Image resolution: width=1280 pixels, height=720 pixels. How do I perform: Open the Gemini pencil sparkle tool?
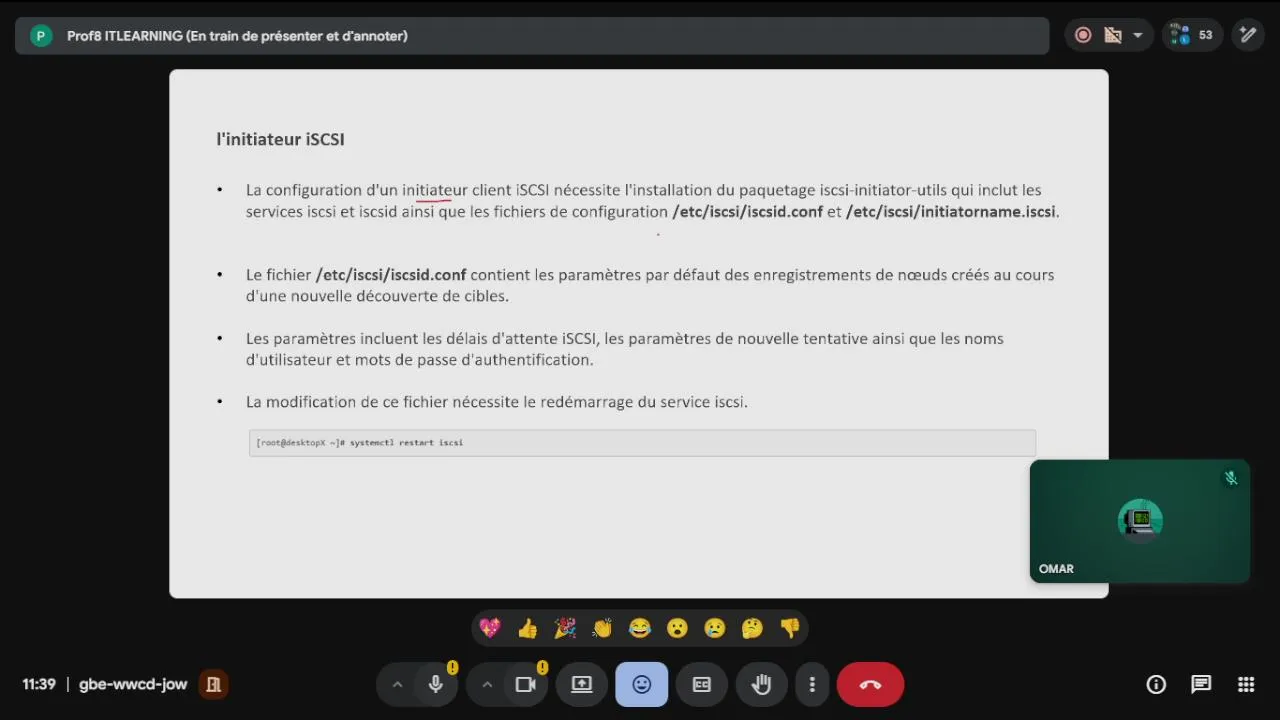coord(1247,35)
